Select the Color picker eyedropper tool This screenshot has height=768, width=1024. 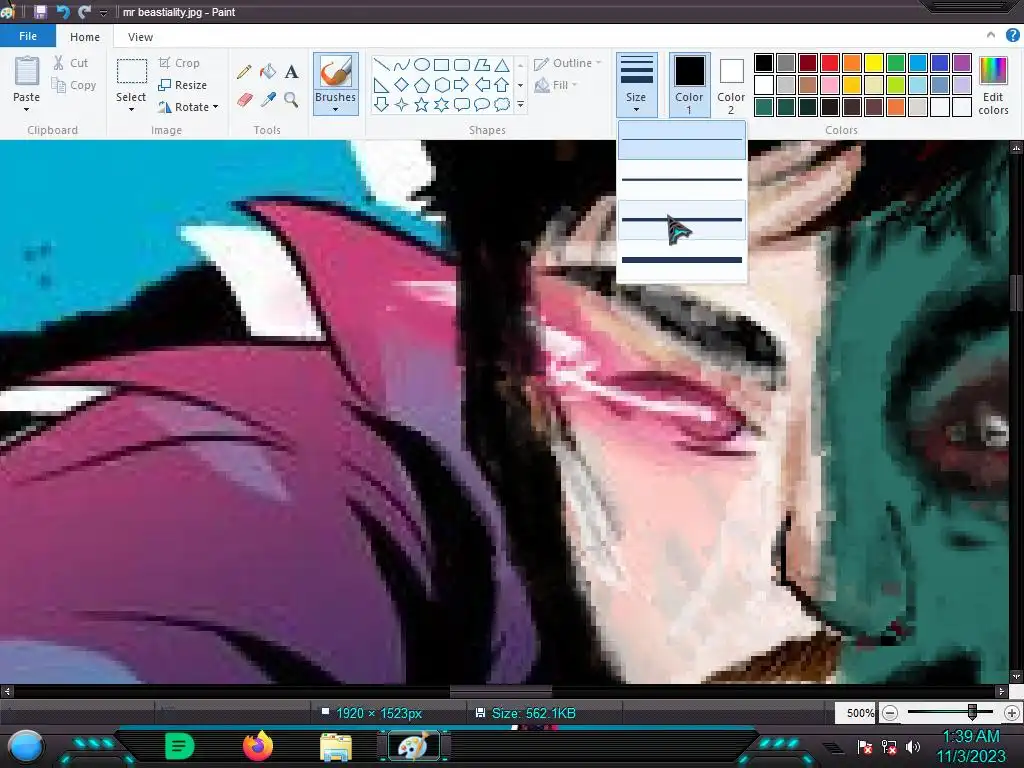pyautogui.click(x=268, y=99)
